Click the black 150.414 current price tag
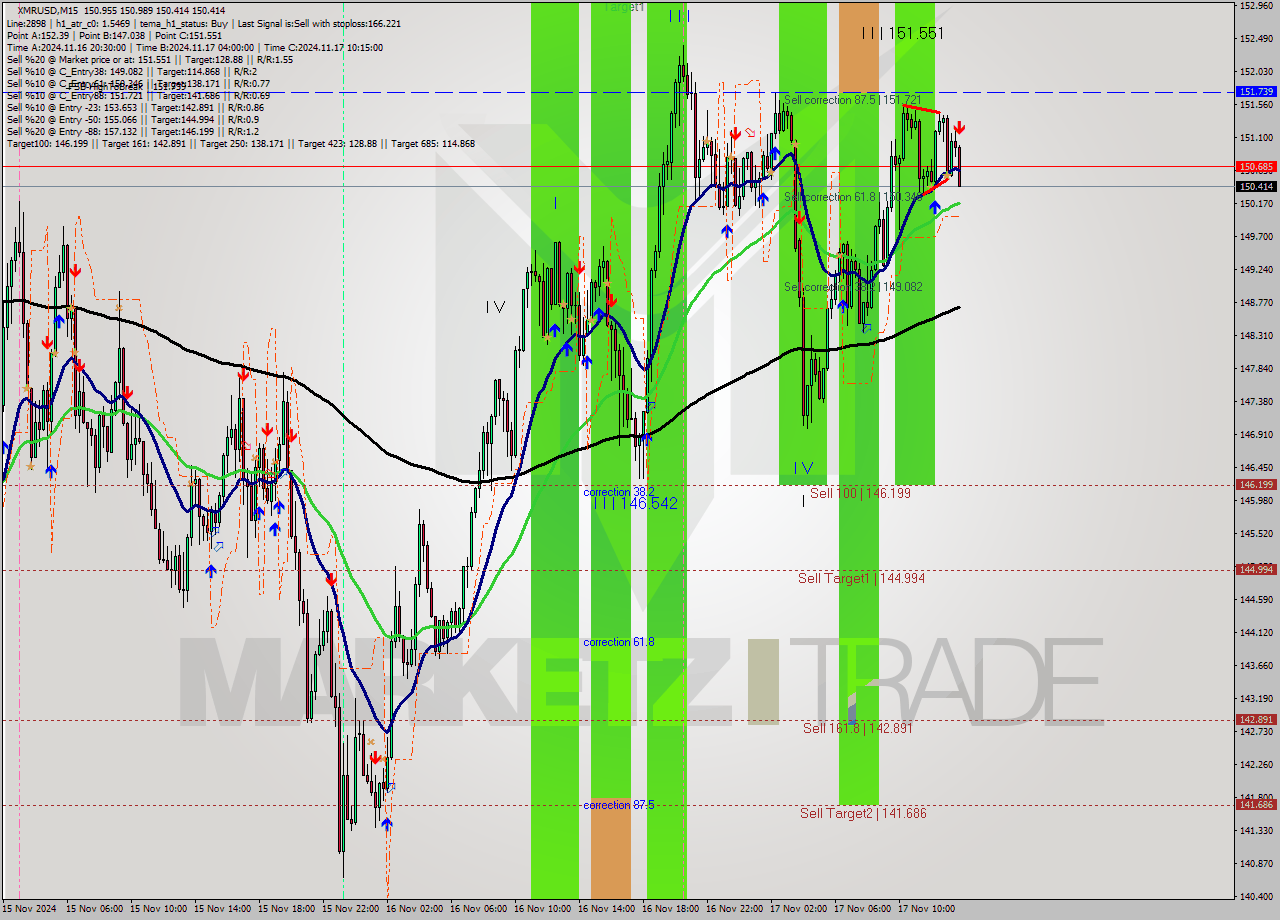This screenshot has height=920, width=1280. (1256, 186)
